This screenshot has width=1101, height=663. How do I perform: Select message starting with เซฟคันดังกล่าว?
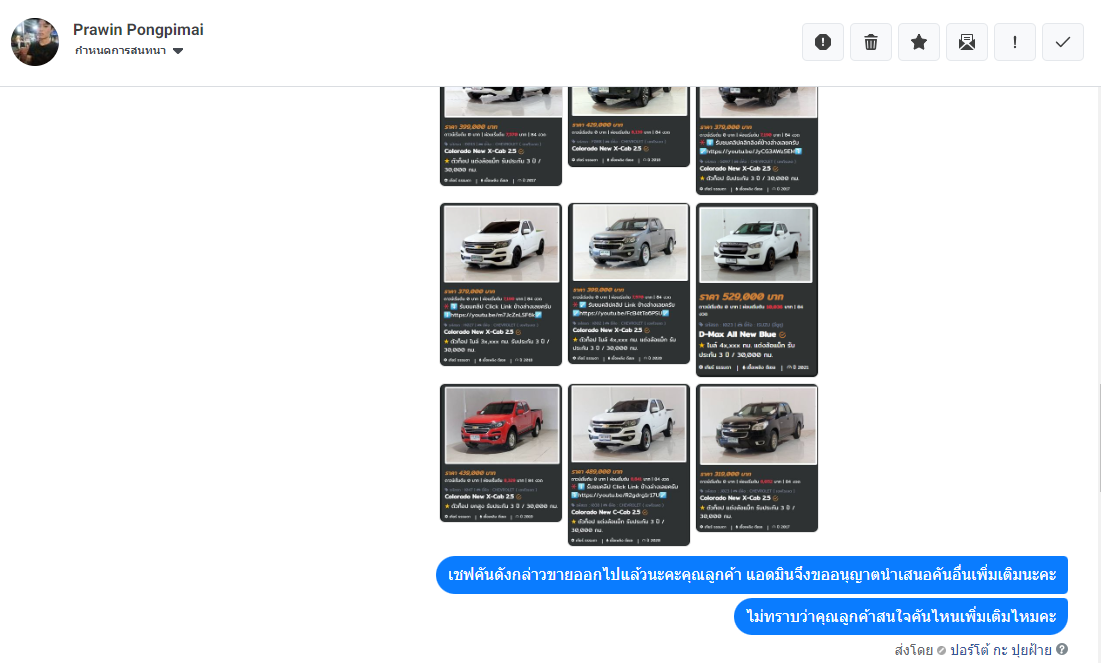pyautogui.click(x=752, y=575)
